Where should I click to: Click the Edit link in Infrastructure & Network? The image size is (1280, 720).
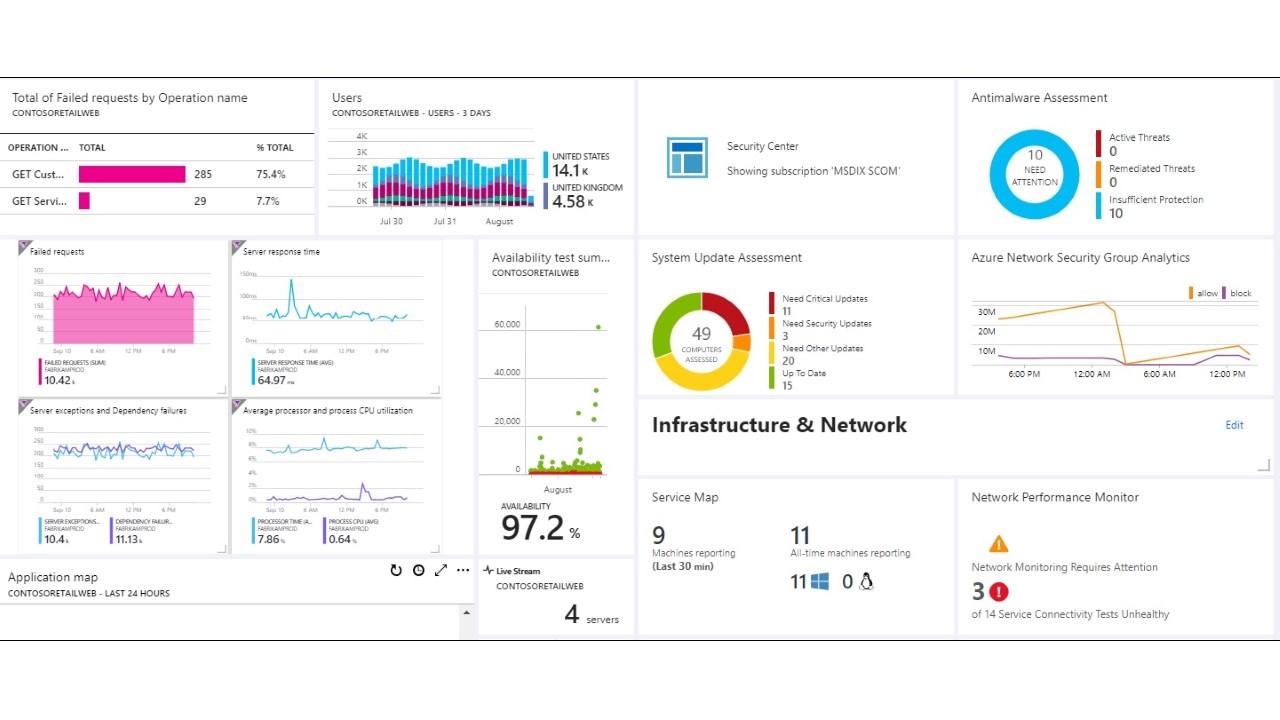click(1235, 425)
